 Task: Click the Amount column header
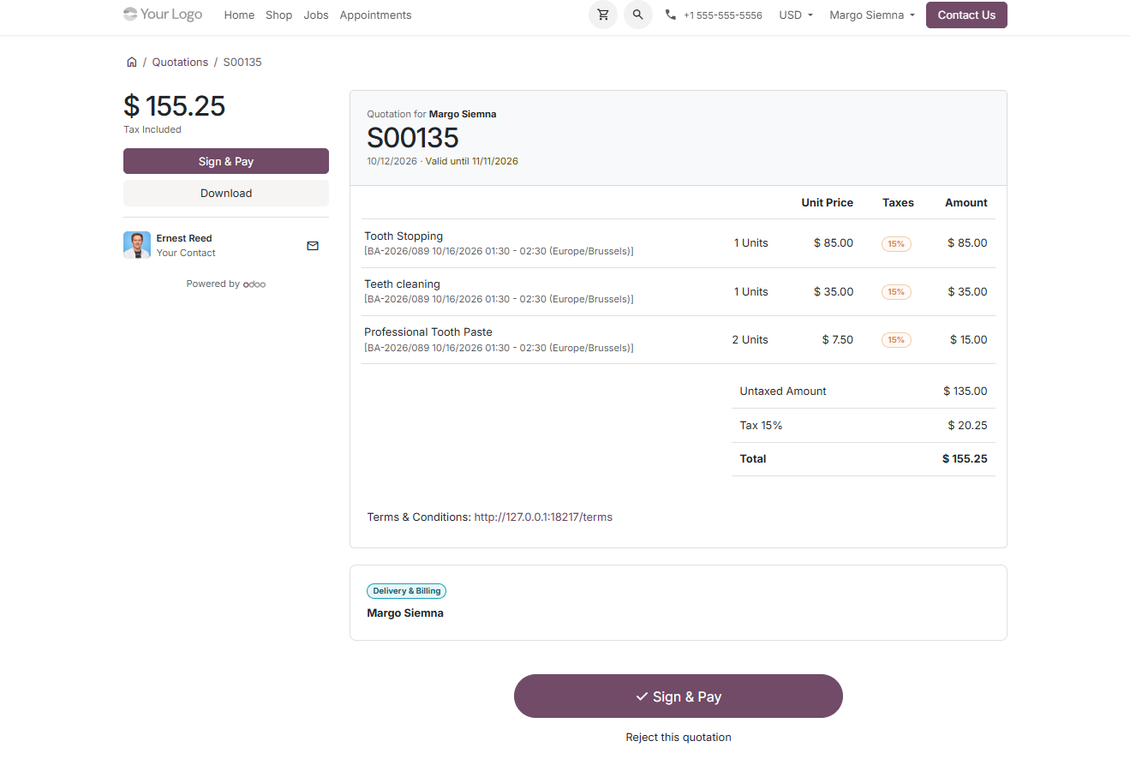[966, 203]
